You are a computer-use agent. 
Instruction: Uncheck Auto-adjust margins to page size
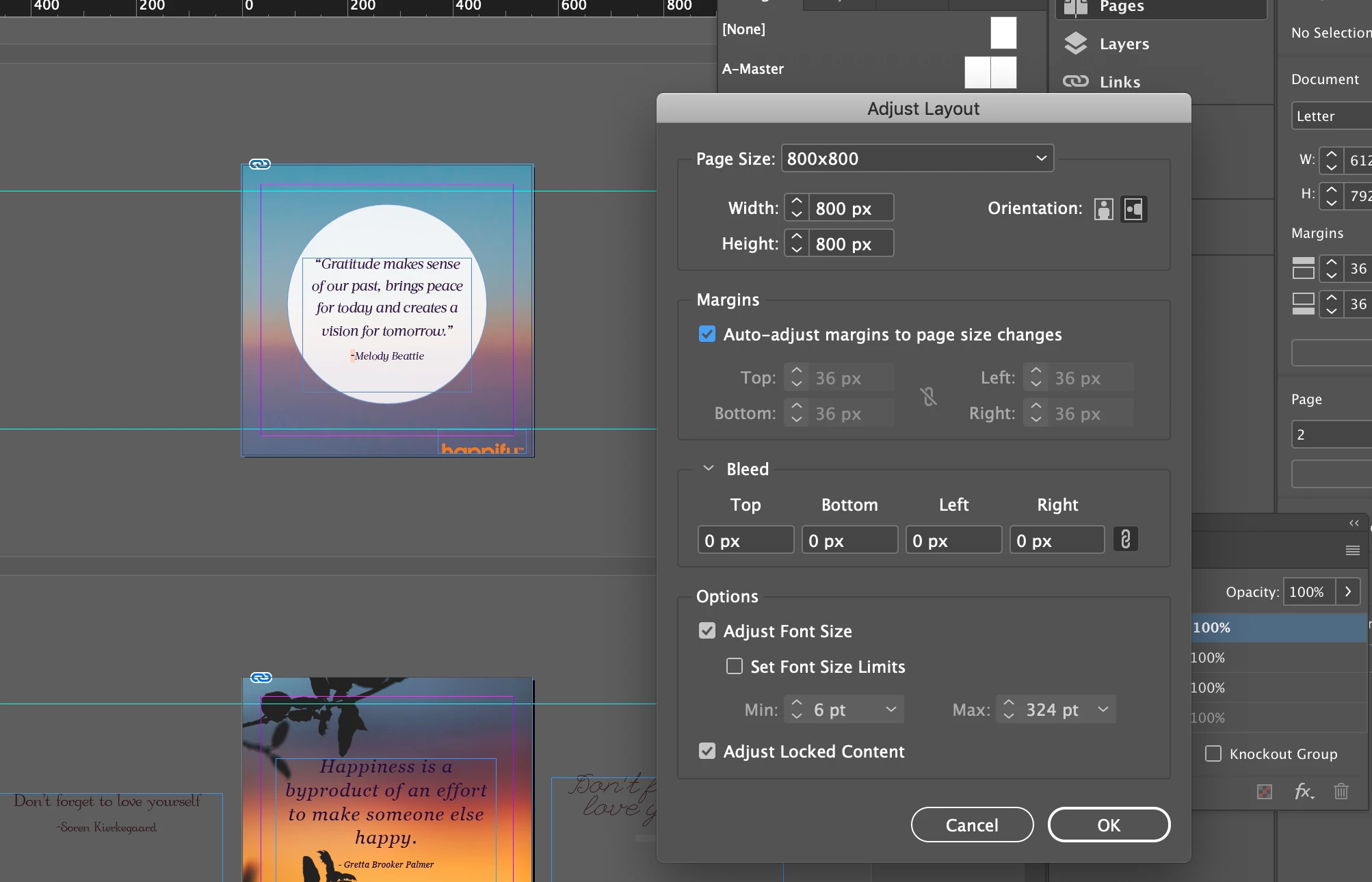pyautogui.click(x=707, y=334)
